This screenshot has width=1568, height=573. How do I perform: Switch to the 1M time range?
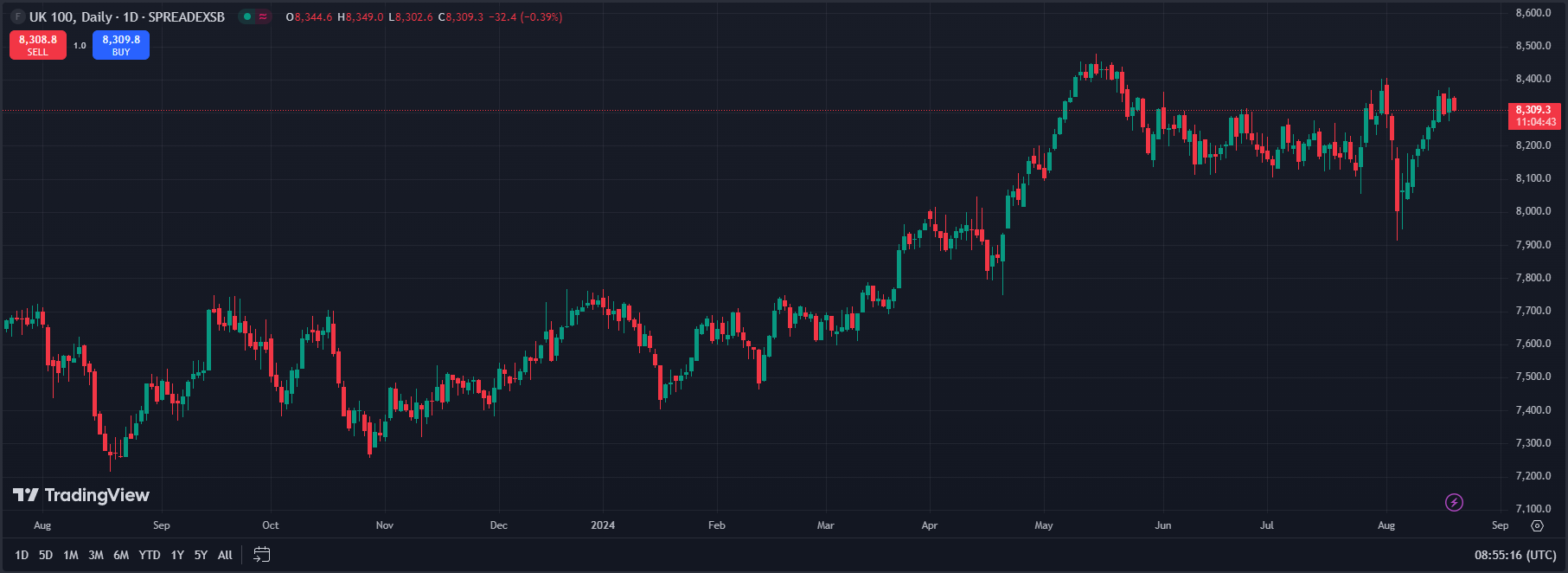(71, 555)
